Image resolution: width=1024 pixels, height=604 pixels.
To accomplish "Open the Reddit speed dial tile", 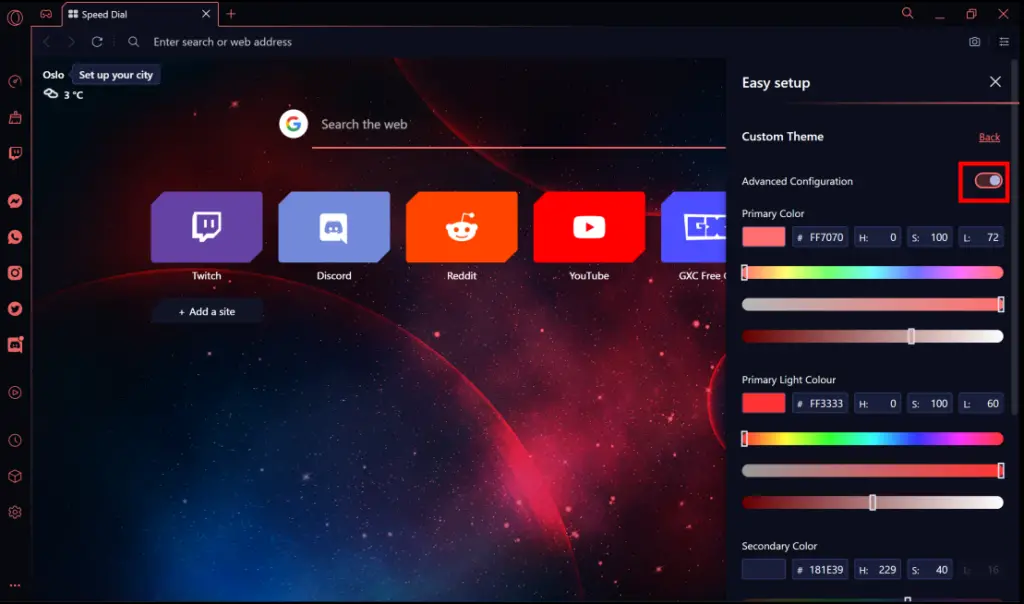I will pyautogui.click(x=462, y=227).
